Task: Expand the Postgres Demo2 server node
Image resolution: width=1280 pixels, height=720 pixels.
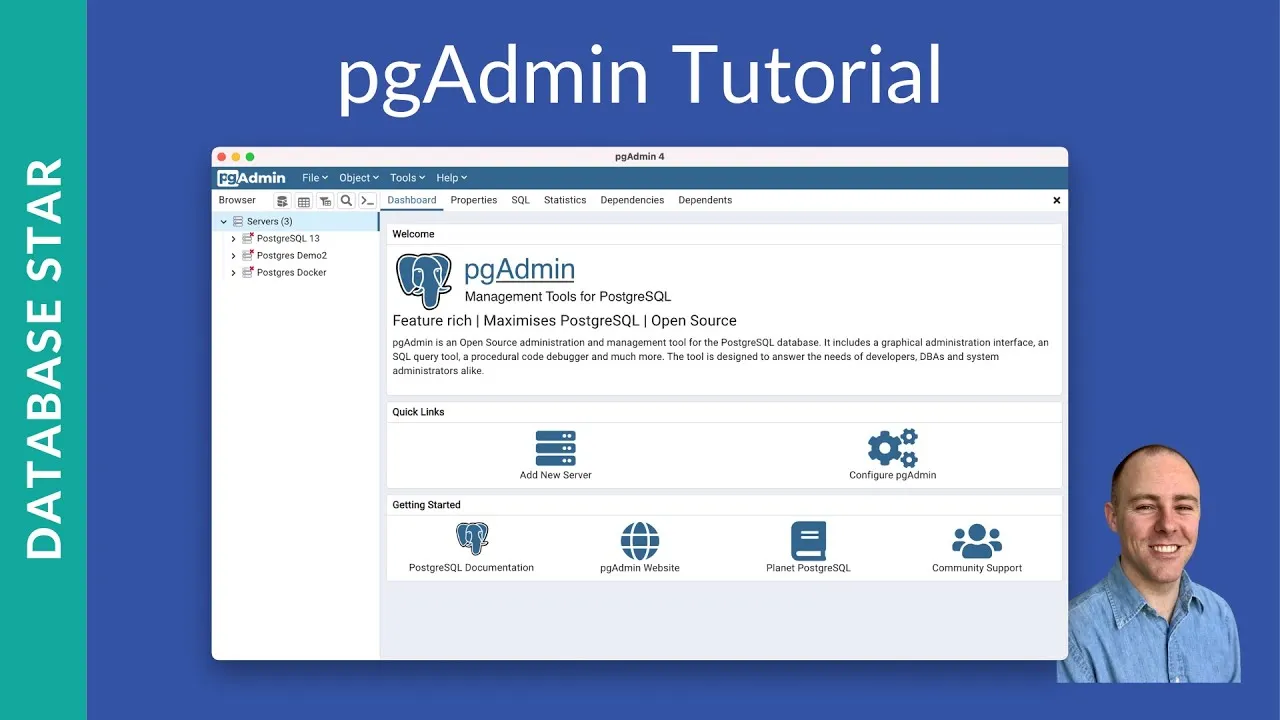Action: [x=233, y=256]
